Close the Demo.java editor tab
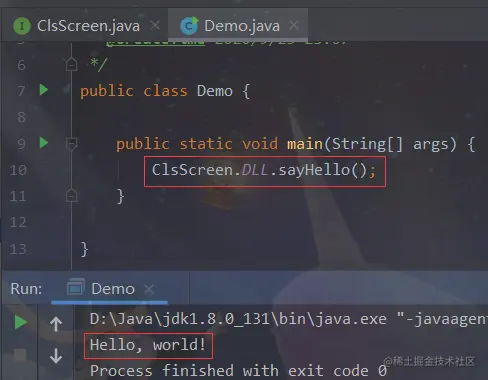The height and width of the screenshot is (380, 488). pyautogui.click(x=294, y=25)
